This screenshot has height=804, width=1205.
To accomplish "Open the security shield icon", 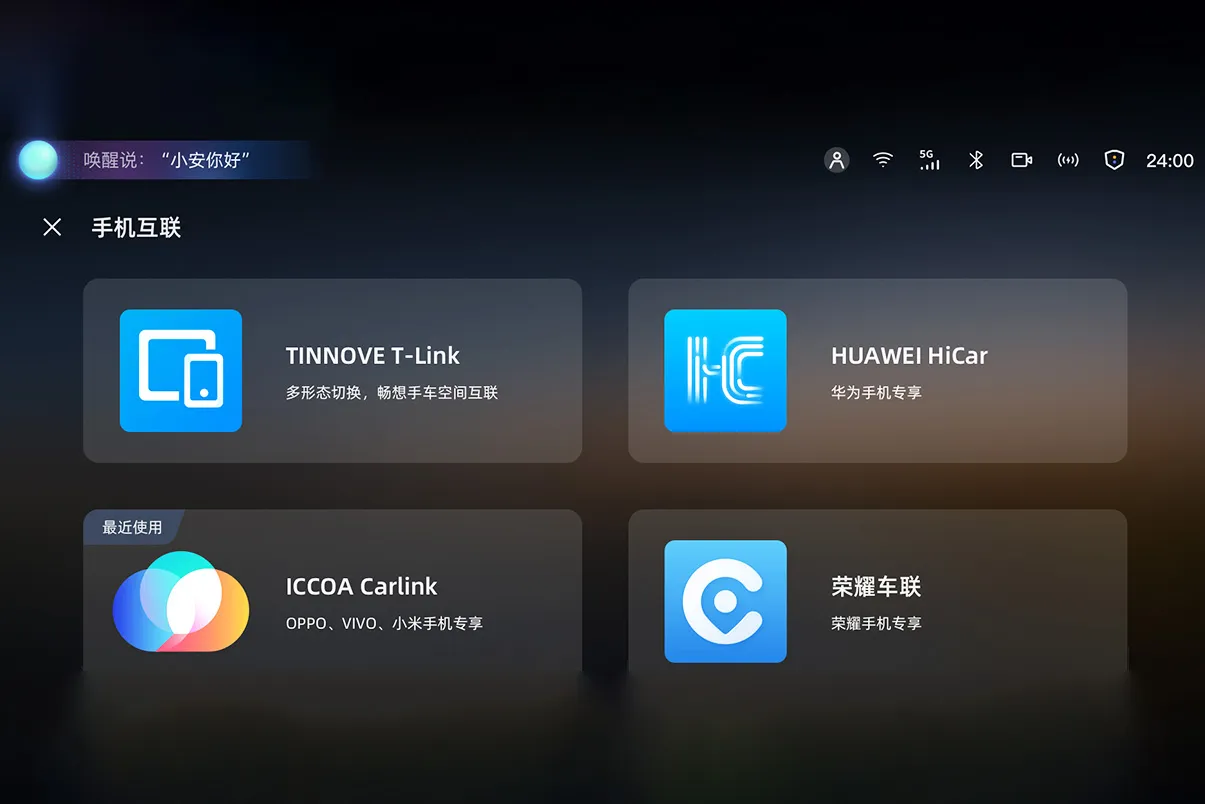I will tap(1114, 160).
